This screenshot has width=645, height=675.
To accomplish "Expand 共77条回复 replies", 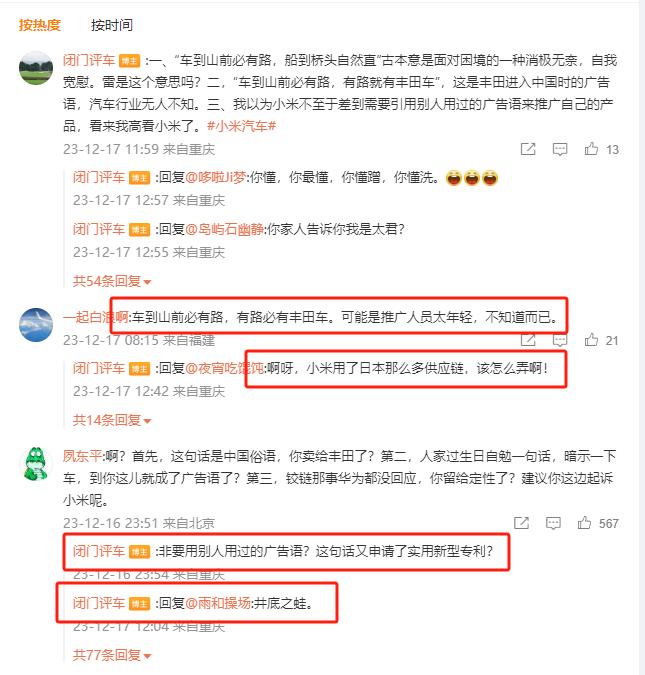I will pos(112,655).
